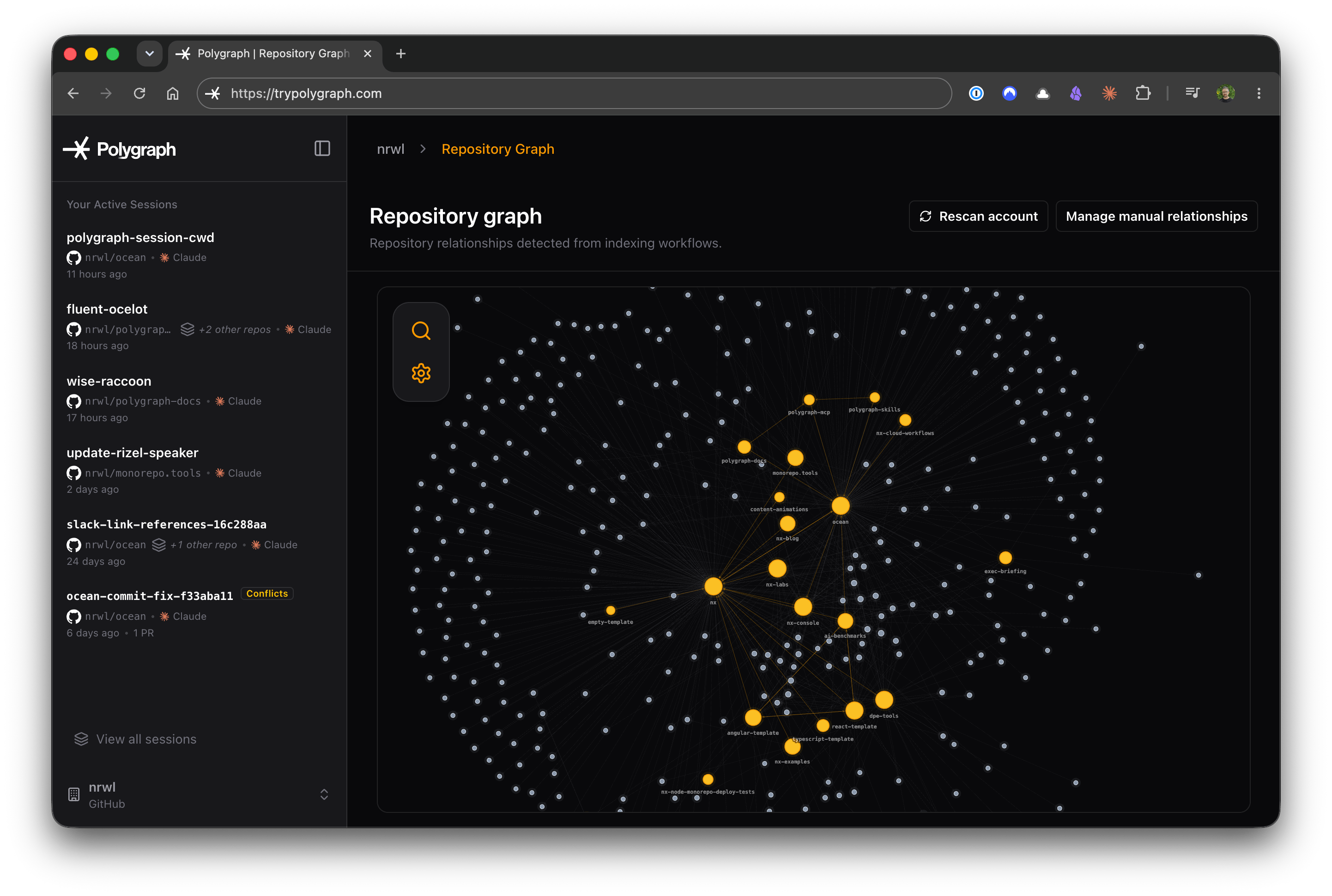Click the 'Your Active Sessions' heading
The height and width of the screenshot is (896, 1332).
(122, 205)
